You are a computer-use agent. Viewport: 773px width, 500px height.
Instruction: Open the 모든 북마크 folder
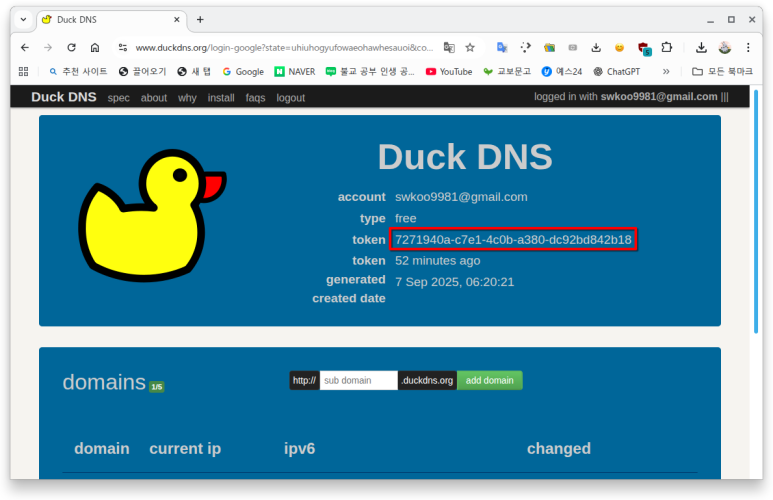(722, 71)
